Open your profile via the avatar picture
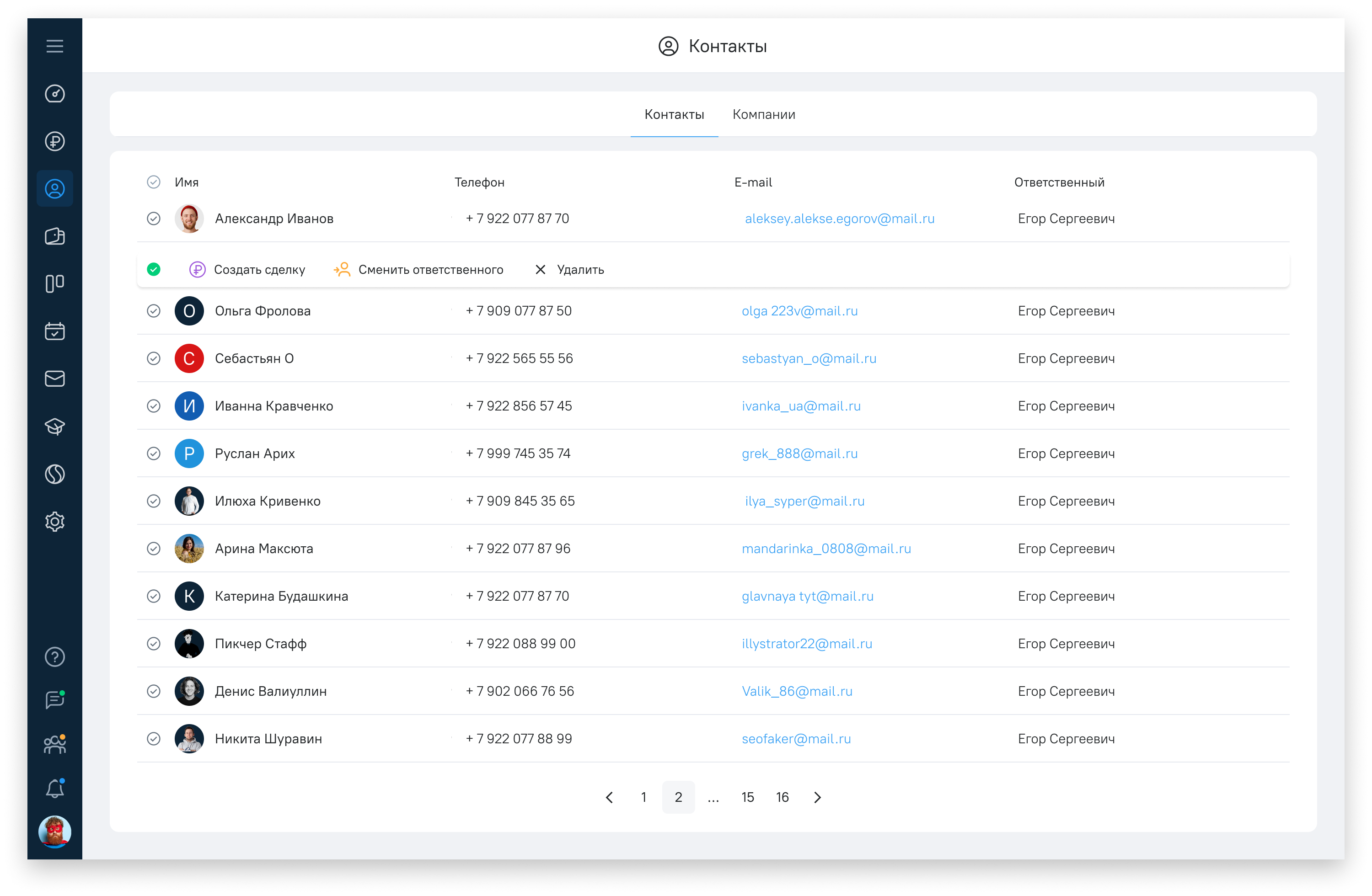Screen dimensions: 1372x896 coord(55,832)
